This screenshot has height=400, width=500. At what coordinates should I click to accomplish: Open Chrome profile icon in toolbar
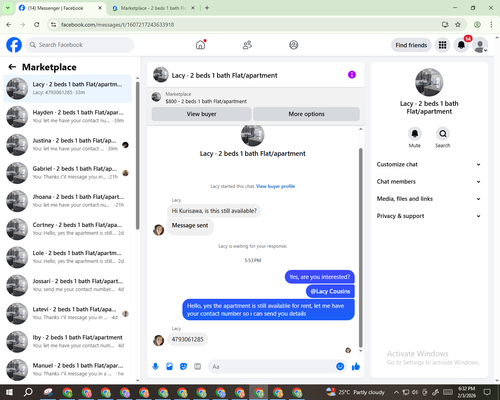click(477, 24)
